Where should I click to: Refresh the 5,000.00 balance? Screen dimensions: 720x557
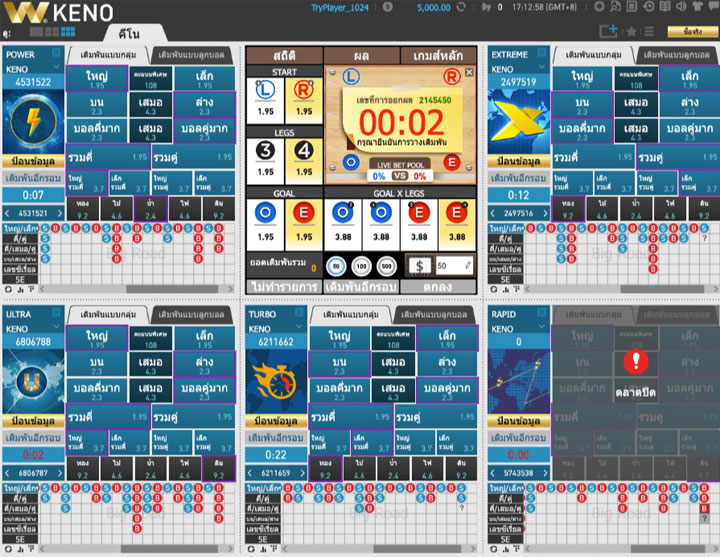tap(461, 7)
